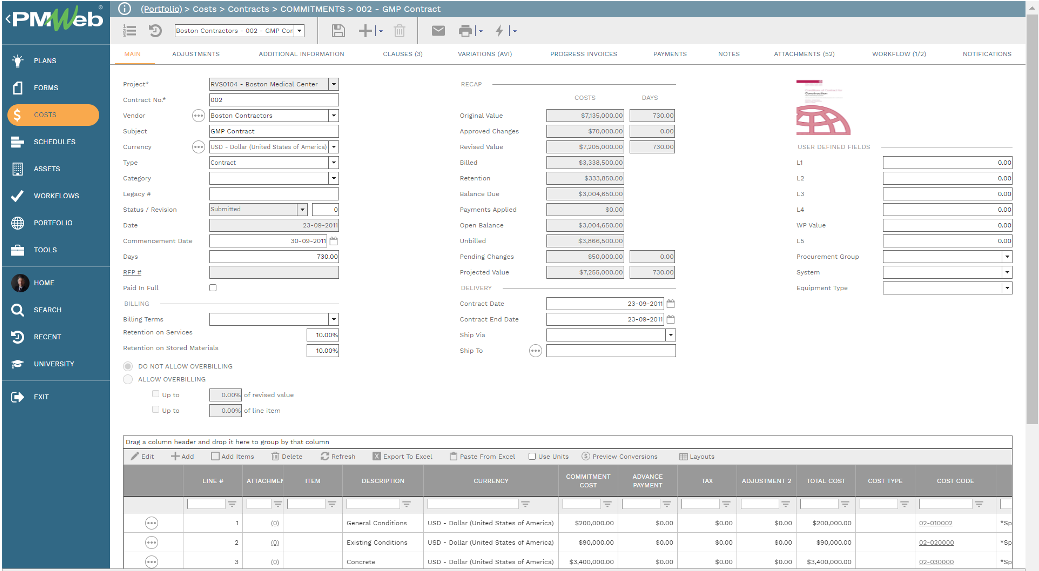
Task: Open University in the sidebar
Action: pyautogui.click(x=56, y=364)
